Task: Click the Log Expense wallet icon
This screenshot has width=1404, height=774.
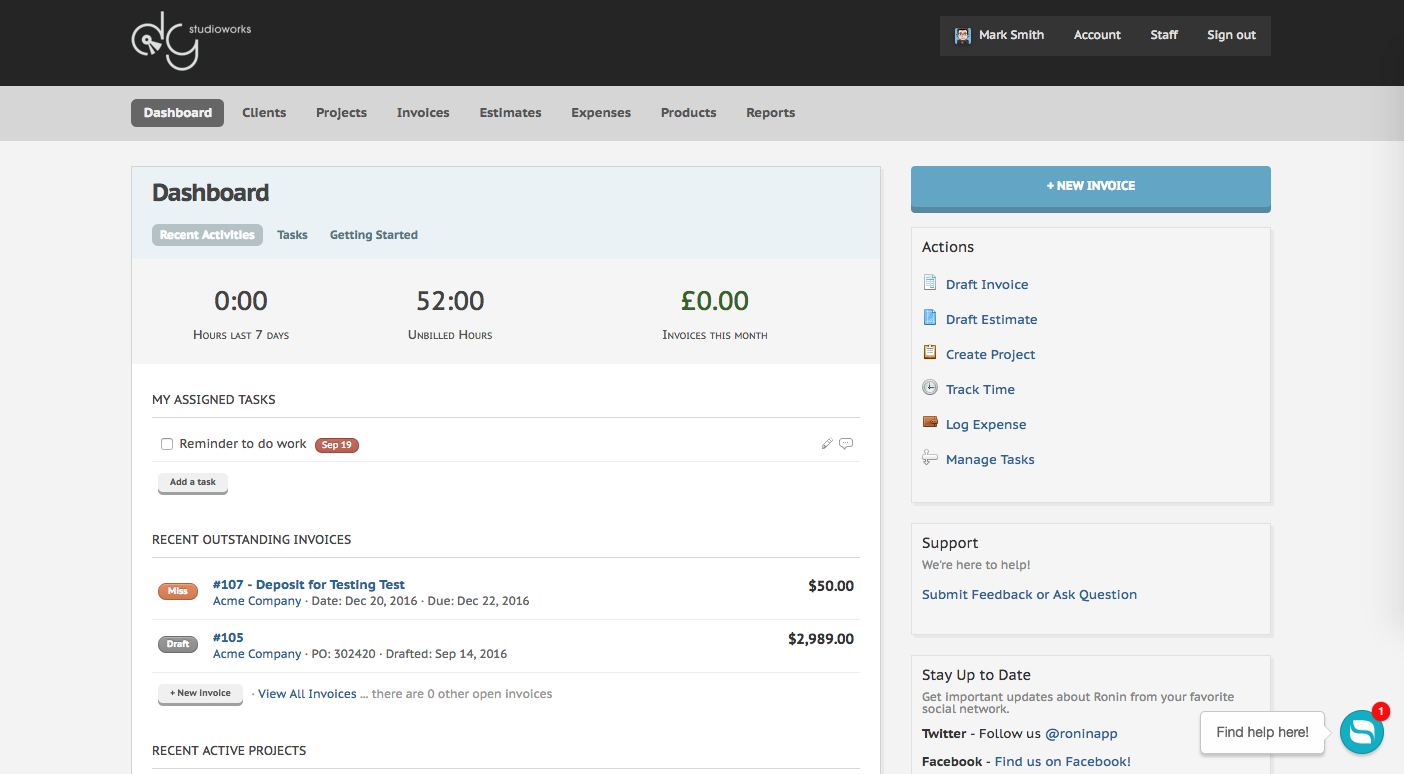Action: coord(930,422)
